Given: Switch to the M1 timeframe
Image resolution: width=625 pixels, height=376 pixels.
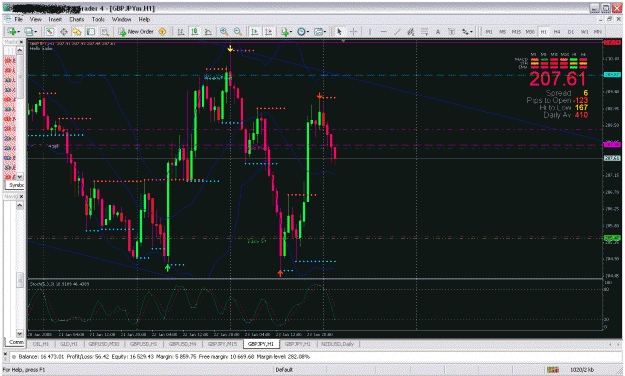Looking at the screenshot, I should click(x=489, y=31).
